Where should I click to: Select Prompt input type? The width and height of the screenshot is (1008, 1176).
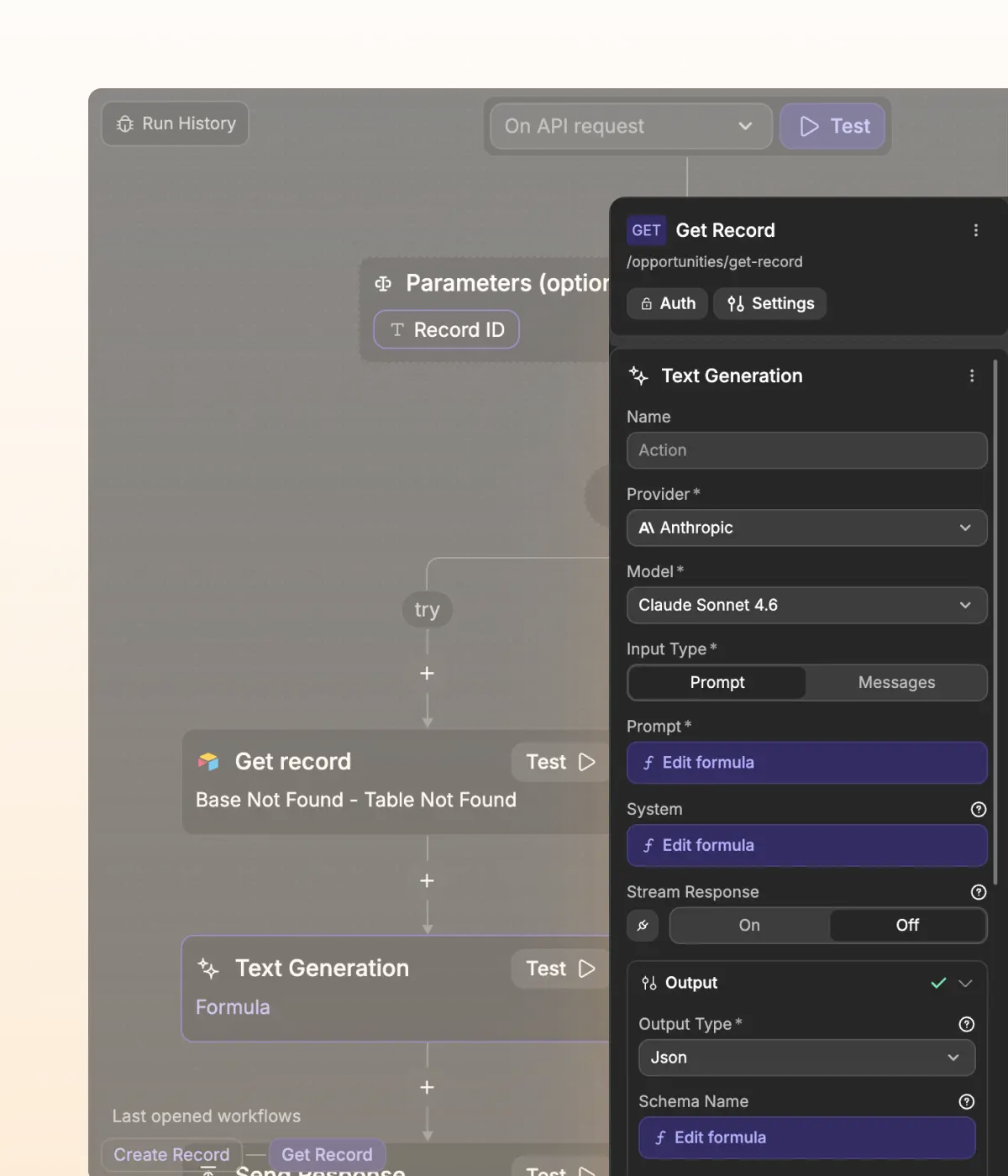(x=717, y=682)
